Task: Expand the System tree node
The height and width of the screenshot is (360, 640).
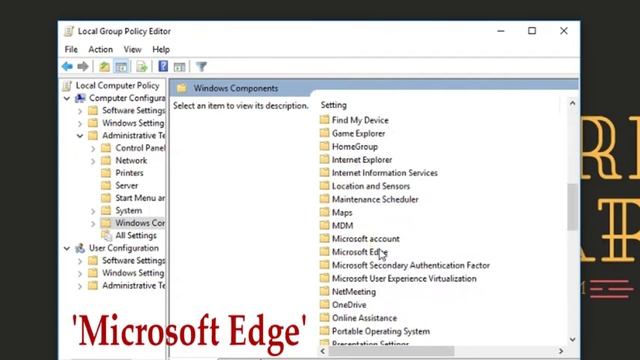Action: coord(93,211)
